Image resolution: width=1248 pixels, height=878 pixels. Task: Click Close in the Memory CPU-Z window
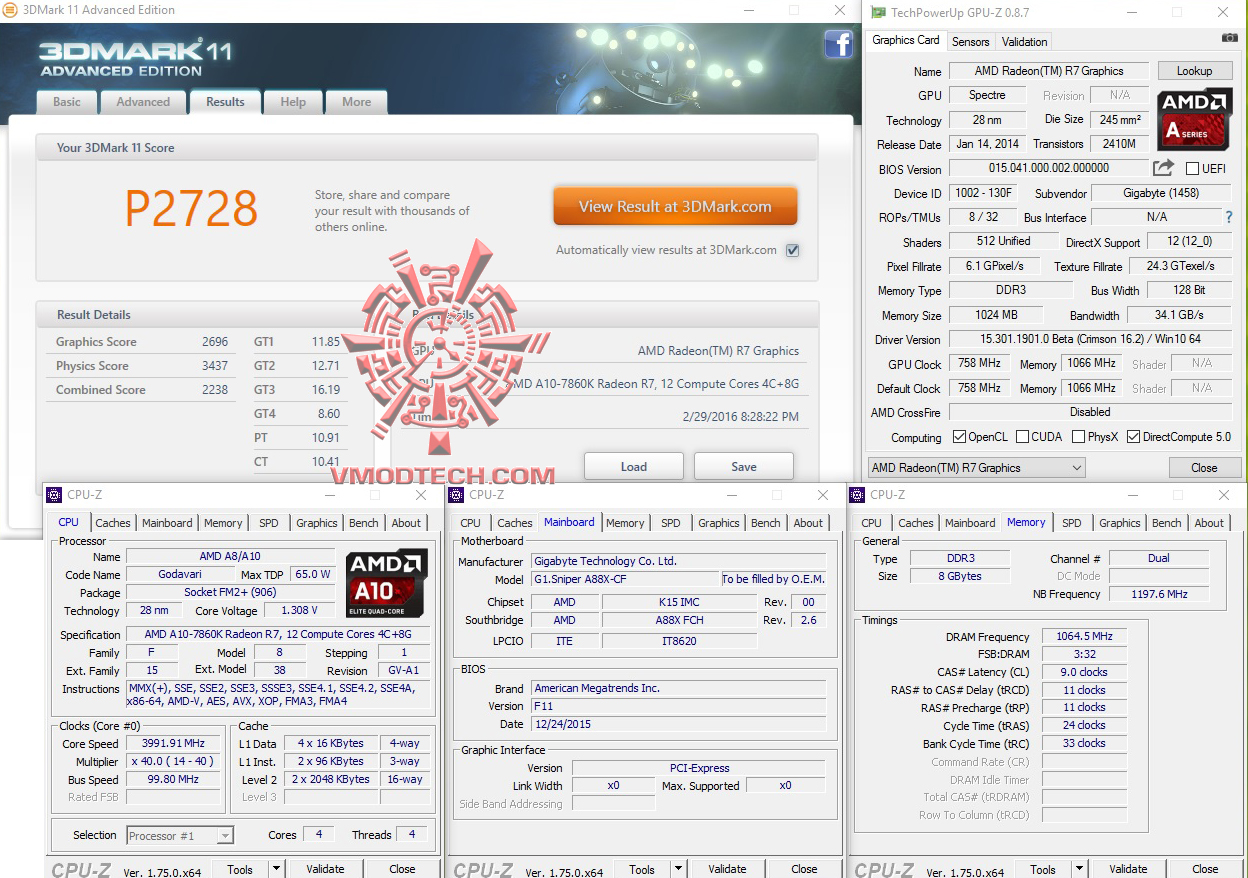(x=1205, y=869)
